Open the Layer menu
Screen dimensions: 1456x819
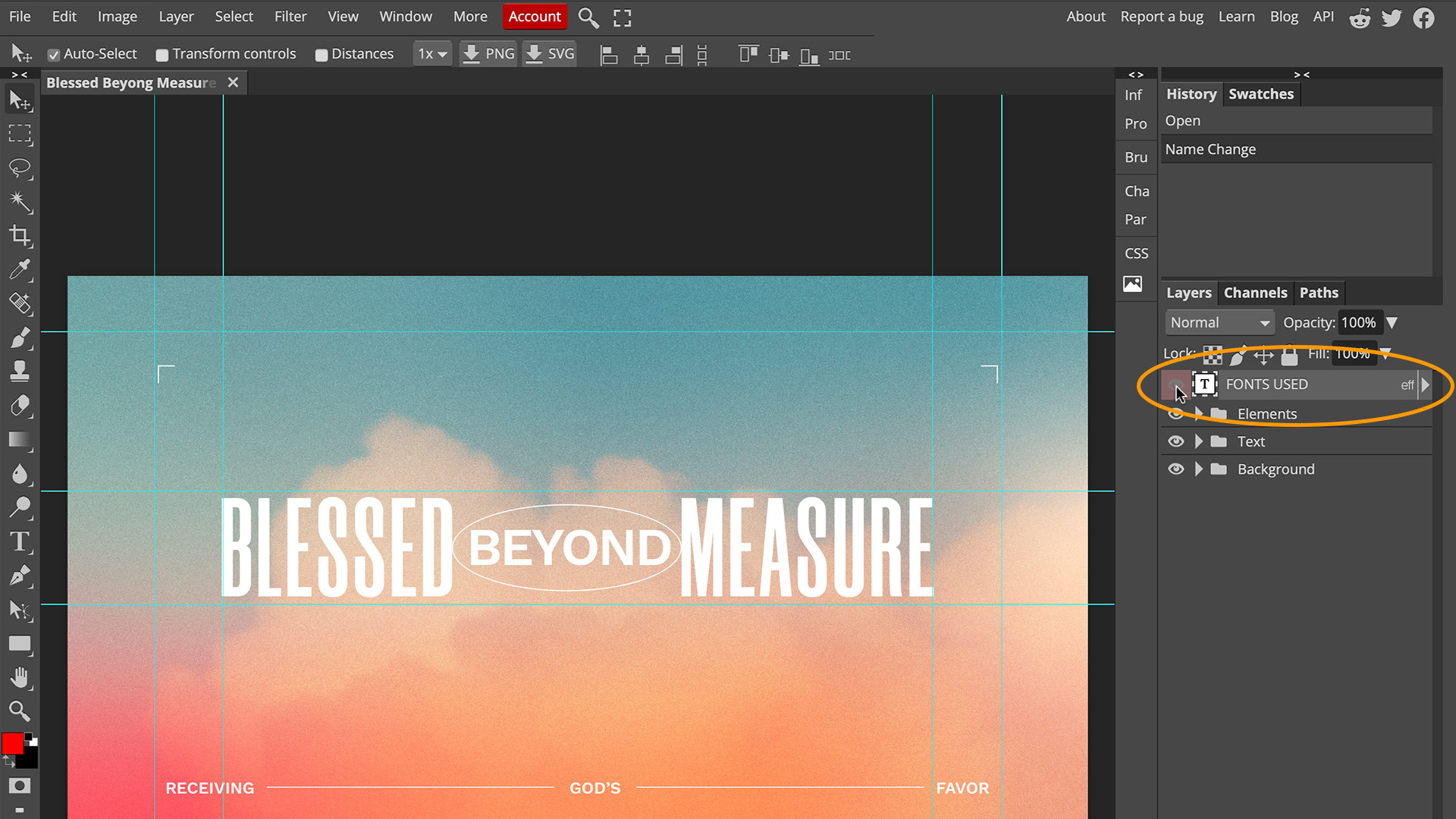tap(176, 17)
